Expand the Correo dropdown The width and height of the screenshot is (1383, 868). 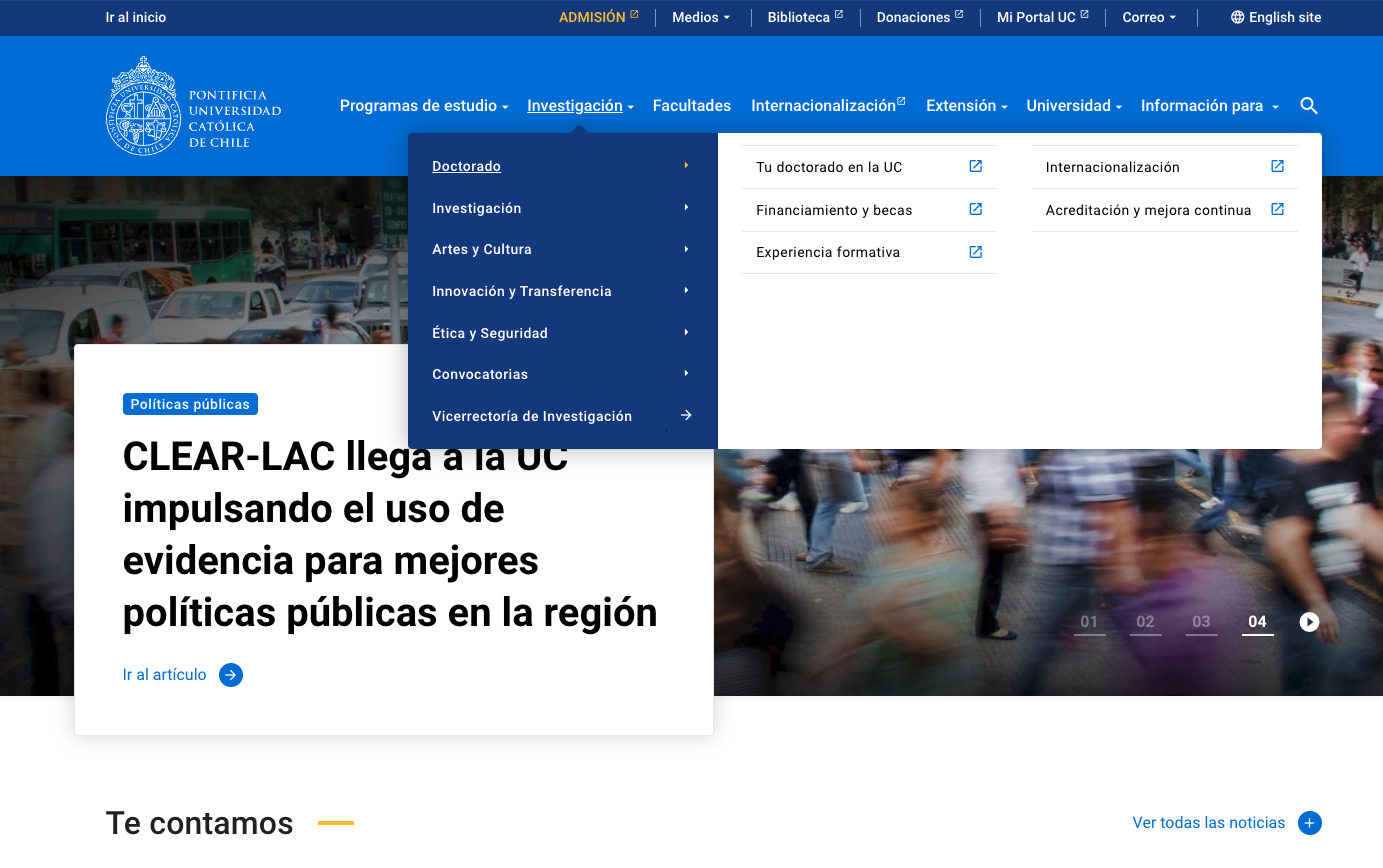(x=1149, y=17)
